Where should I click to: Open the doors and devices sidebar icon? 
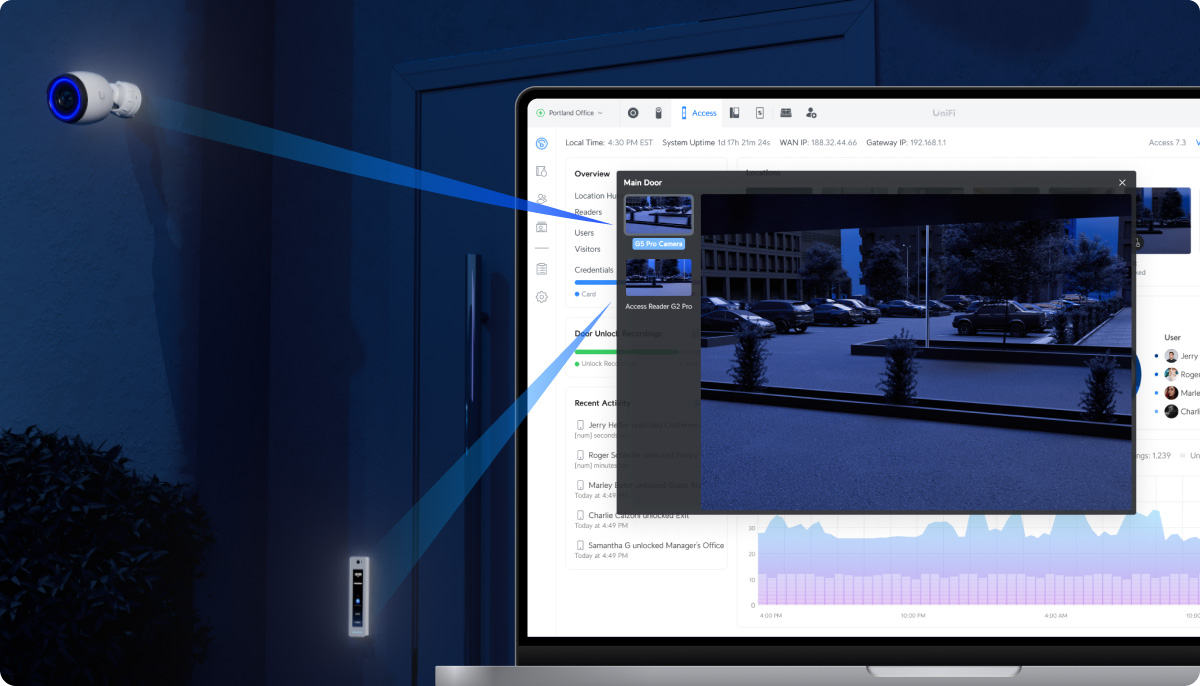541,171
